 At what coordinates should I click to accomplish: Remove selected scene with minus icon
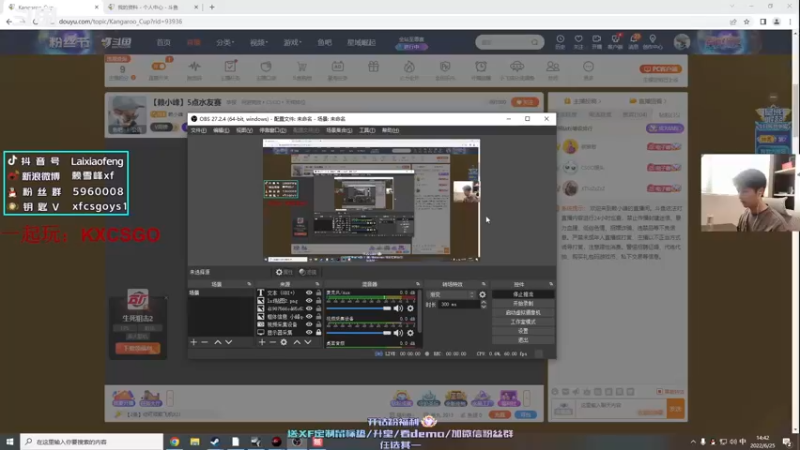(x=205, y=342)
